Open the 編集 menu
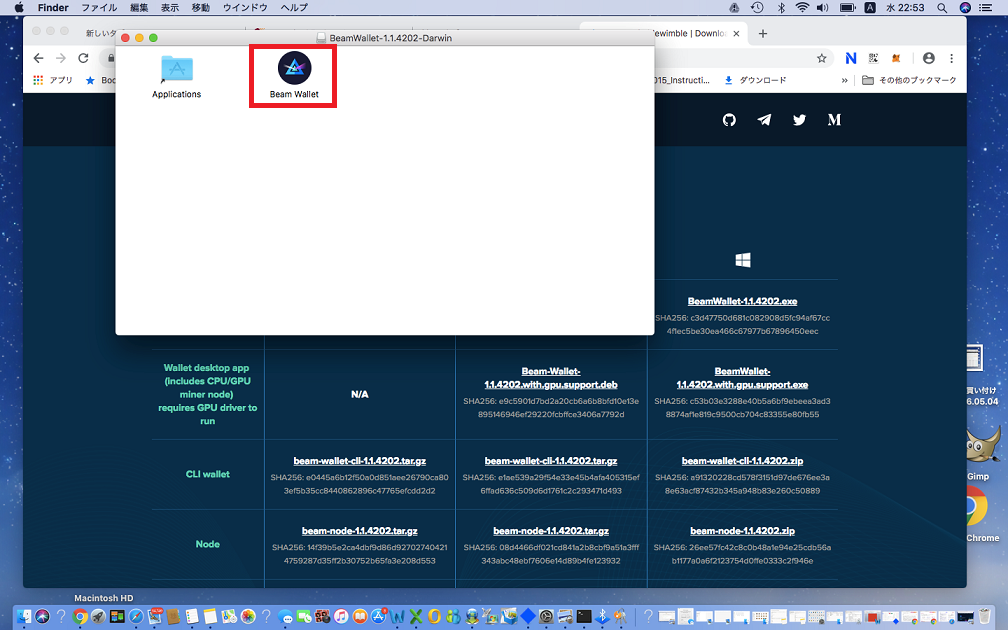The width and height of the screenshot is (1008, 630). tap(139, 8)
